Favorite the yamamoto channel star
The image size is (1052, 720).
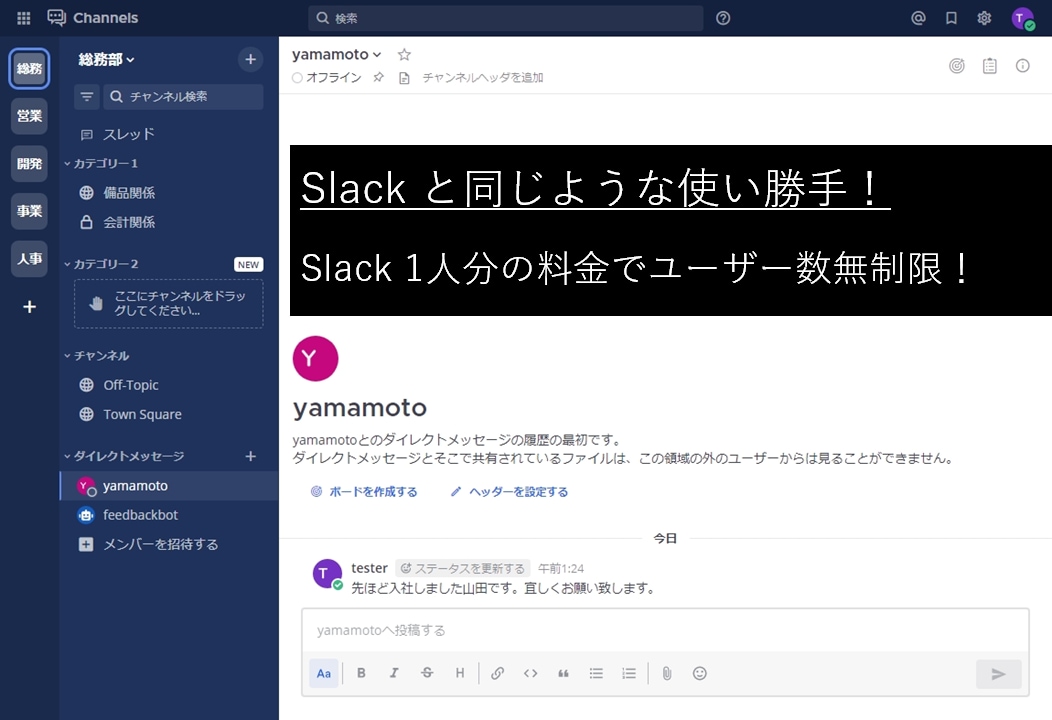click(404, 54)
